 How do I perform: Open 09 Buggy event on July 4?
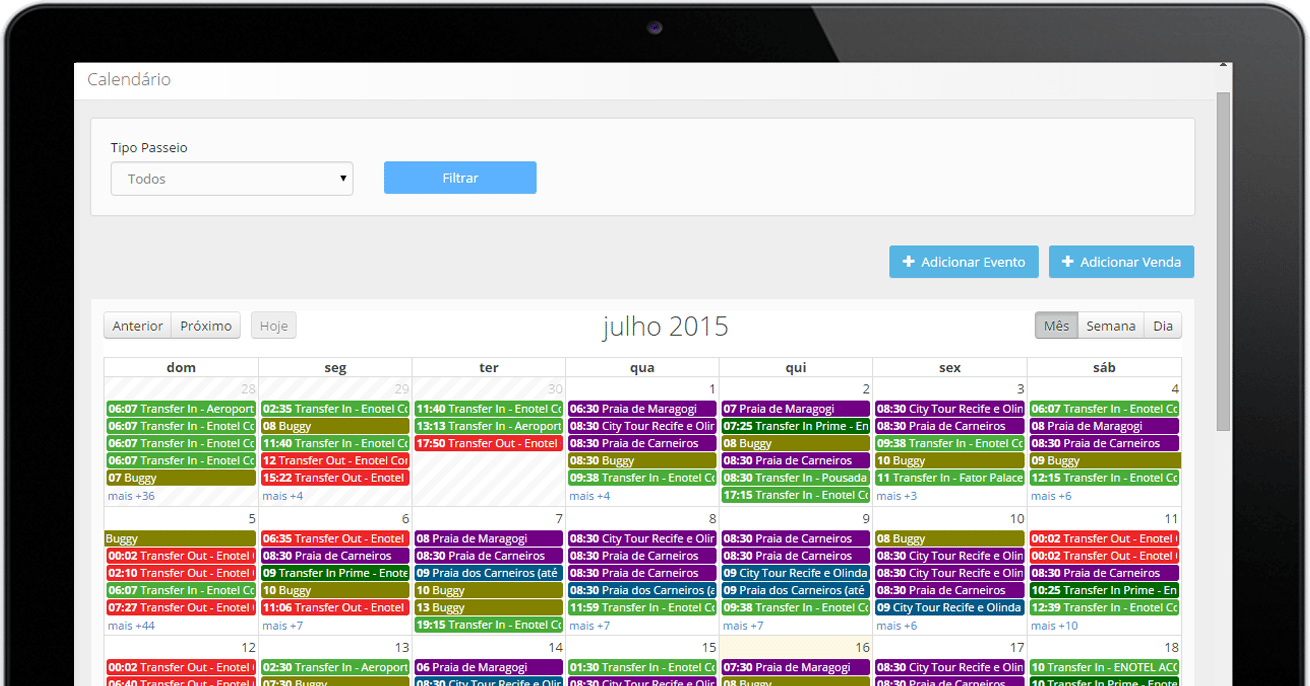point(1104,461)
